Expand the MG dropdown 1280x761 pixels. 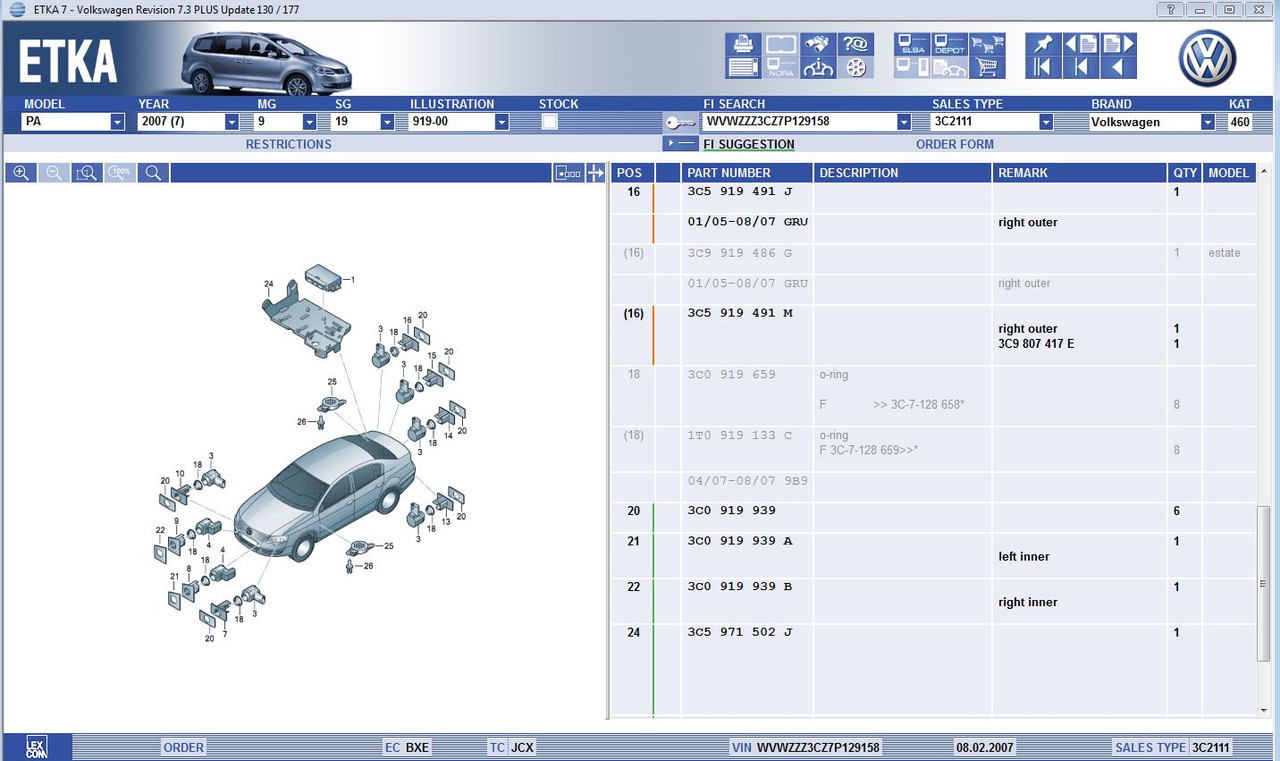pos(309,122)
